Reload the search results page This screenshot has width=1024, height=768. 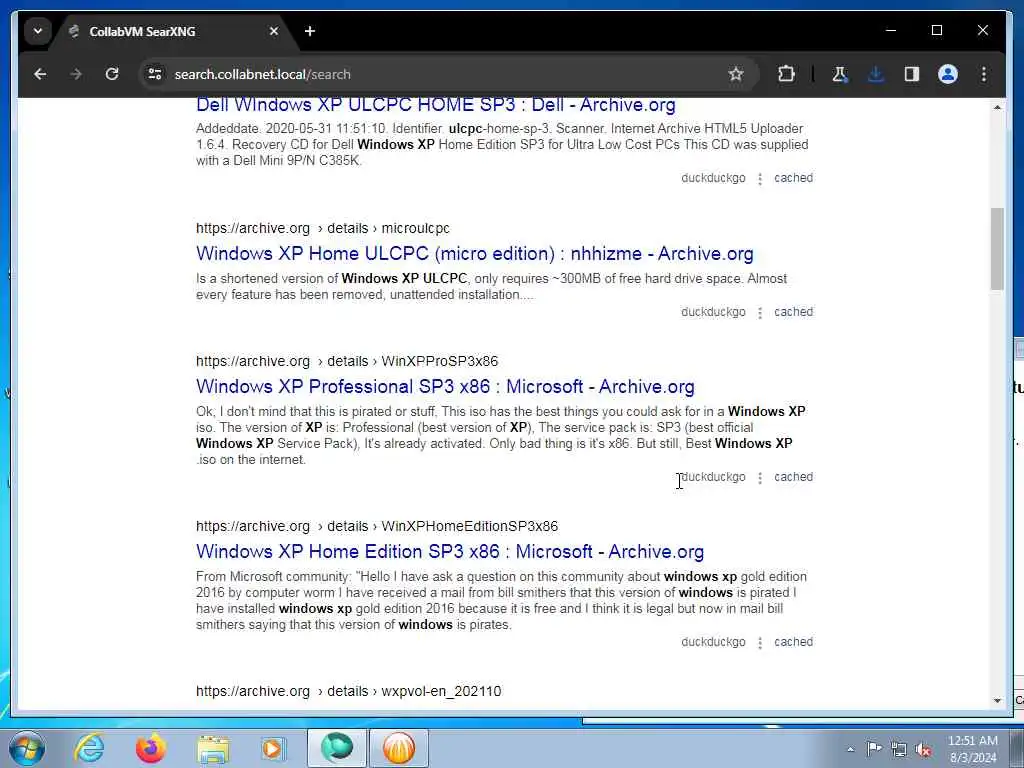click(x=112, y=74)
